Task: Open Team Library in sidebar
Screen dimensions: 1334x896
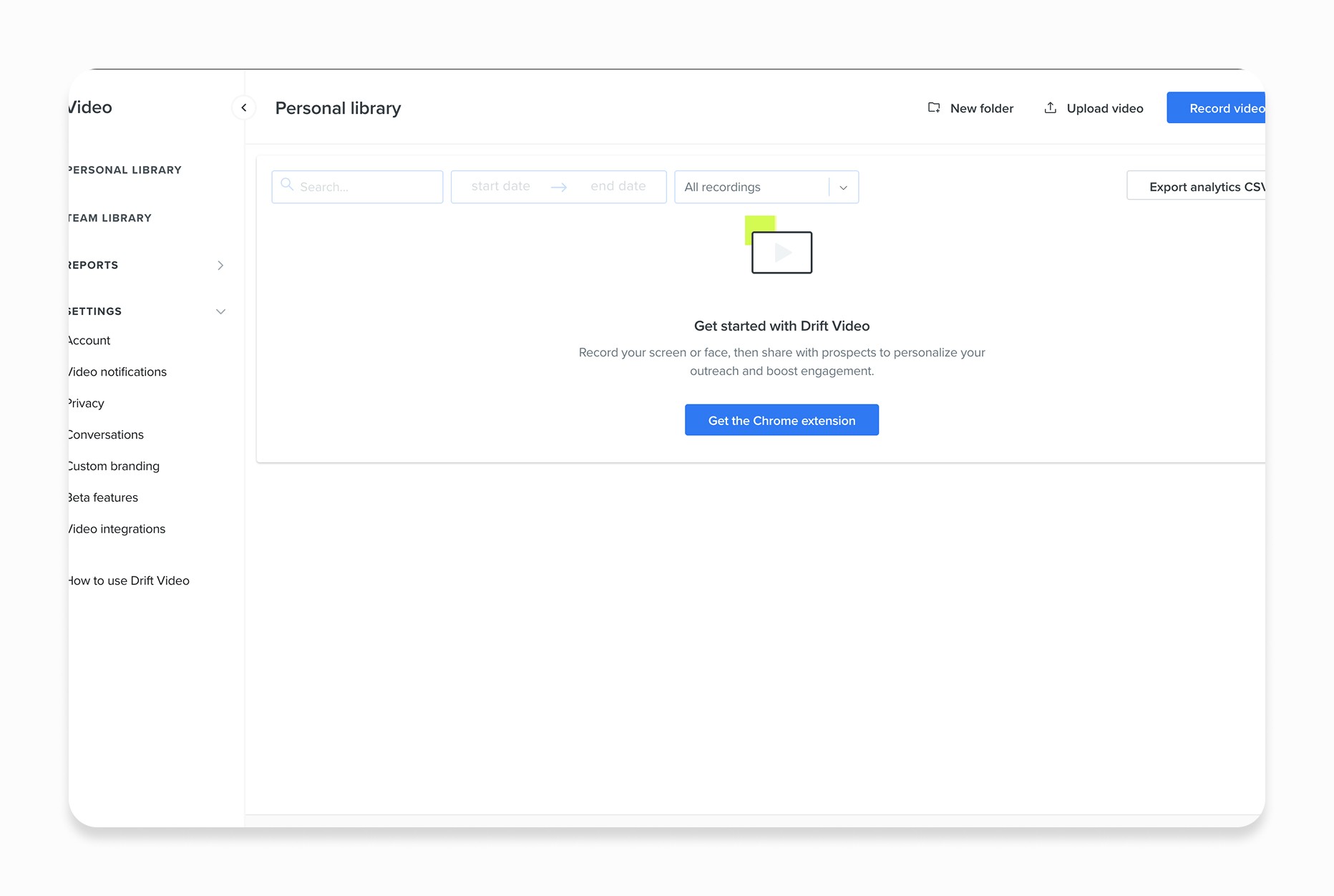Action: click(x=109, y=218)
